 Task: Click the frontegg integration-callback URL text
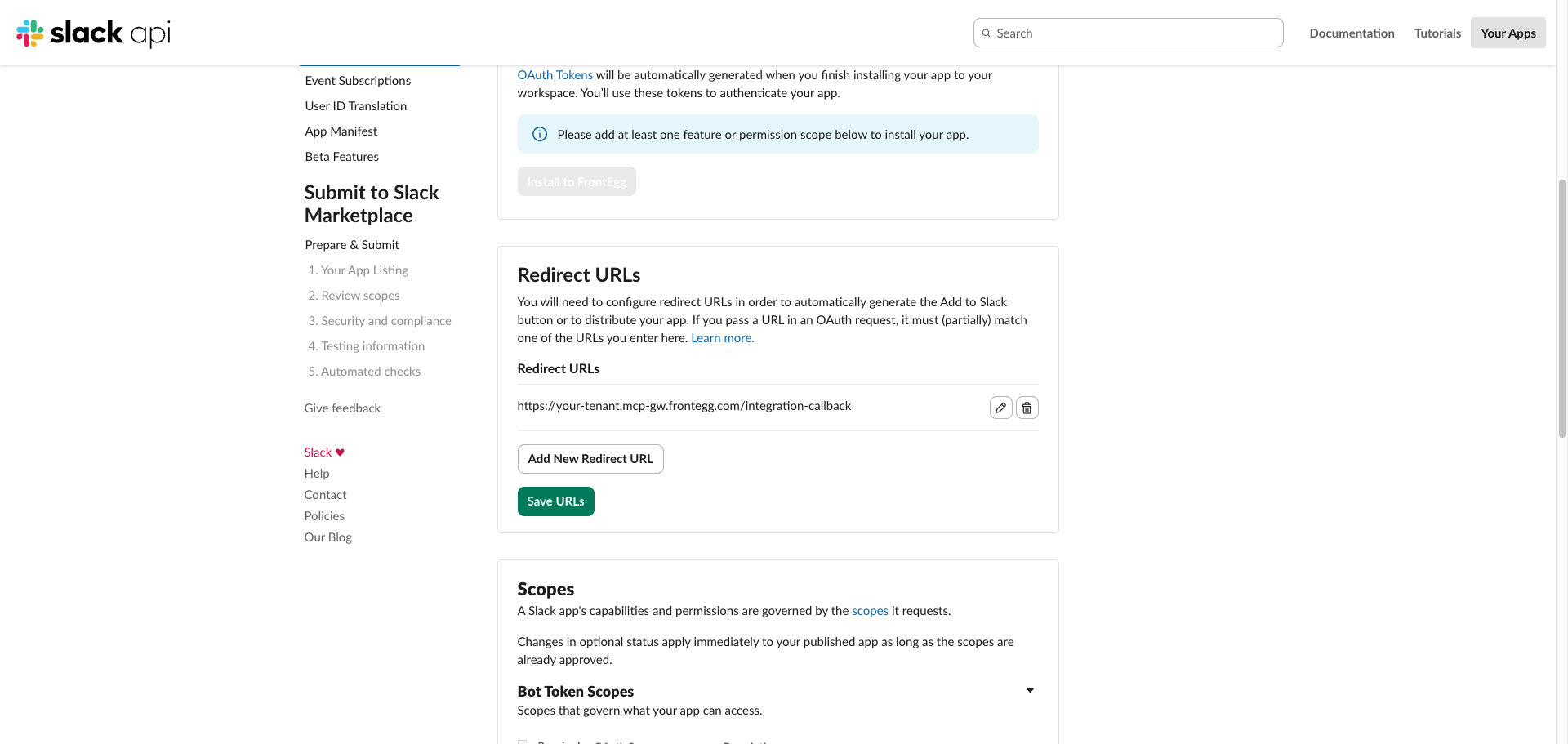[684, 406]
